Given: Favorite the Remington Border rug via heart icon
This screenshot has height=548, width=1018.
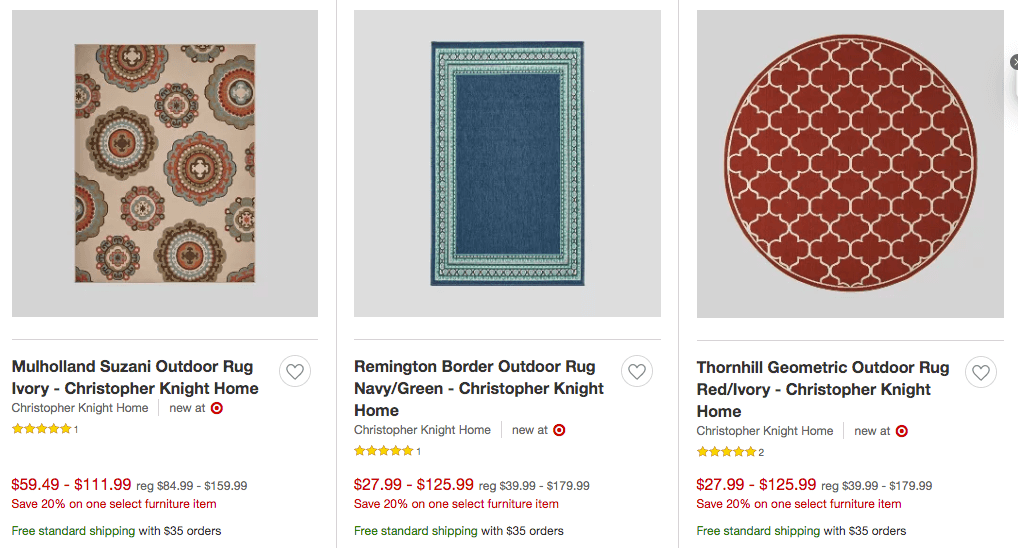Looking at the screenshot, I should click(637, 371).
